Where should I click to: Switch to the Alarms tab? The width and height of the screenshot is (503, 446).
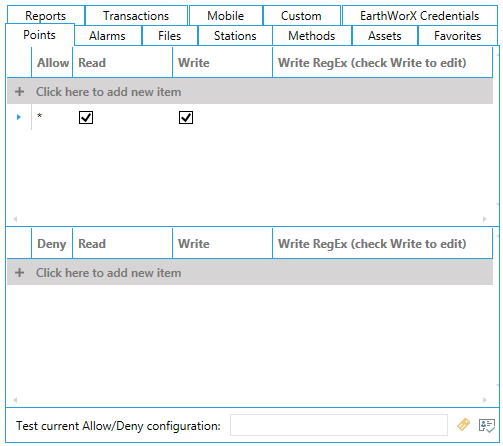pyautogui.click(x=107, y=36)
